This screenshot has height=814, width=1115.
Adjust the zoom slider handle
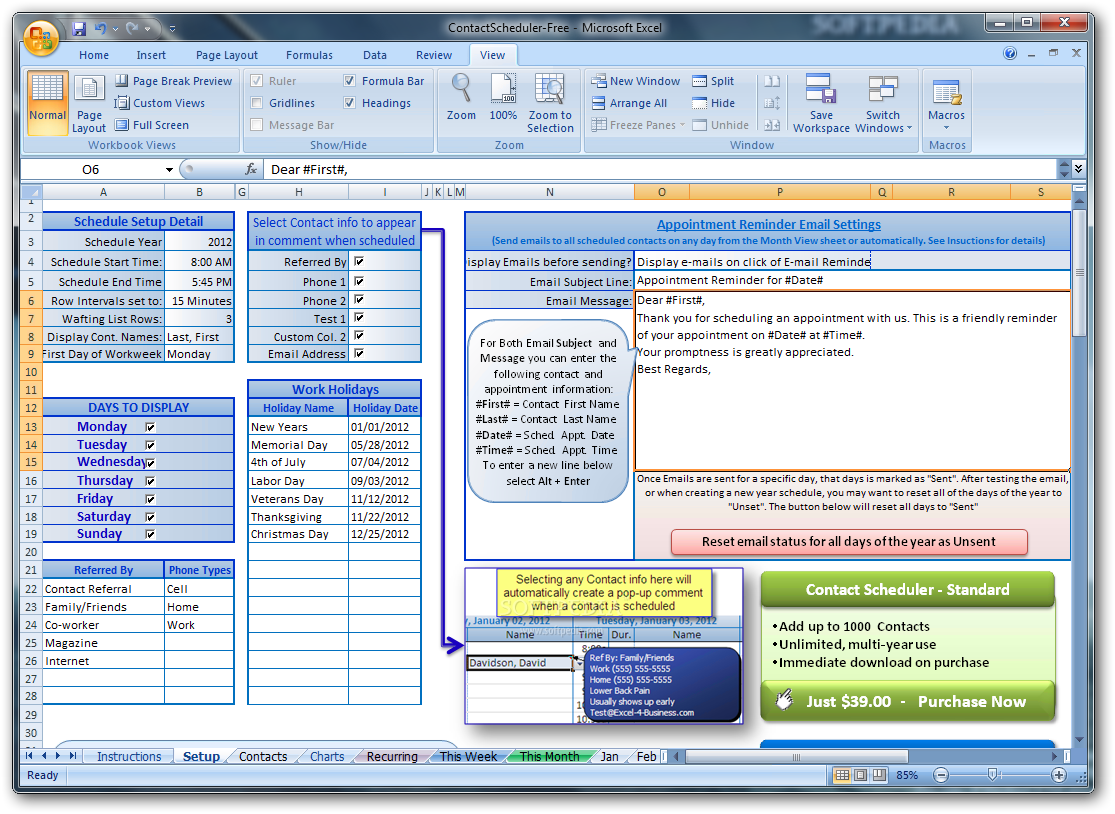(x=993, y=776)
